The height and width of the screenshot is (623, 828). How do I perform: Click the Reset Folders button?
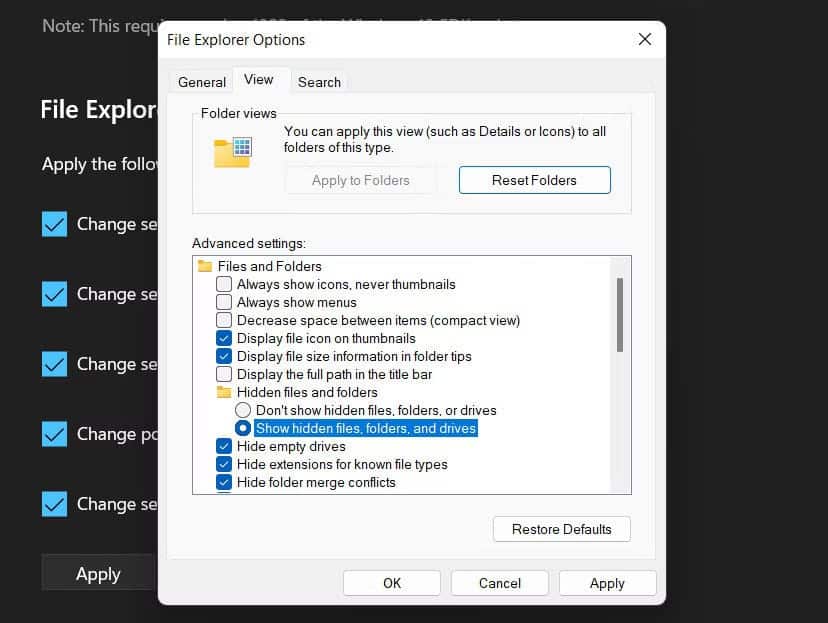(x=534, y=180)
